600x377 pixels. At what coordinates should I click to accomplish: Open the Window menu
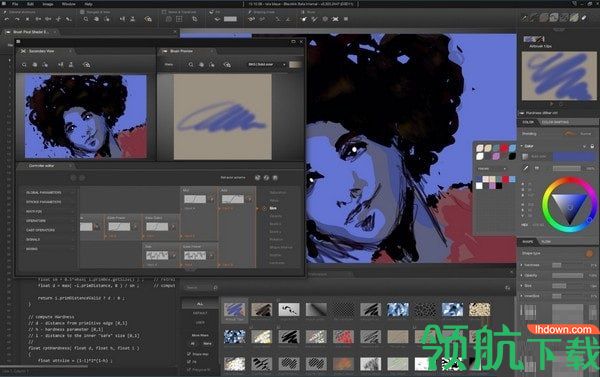tap(68, 4)
